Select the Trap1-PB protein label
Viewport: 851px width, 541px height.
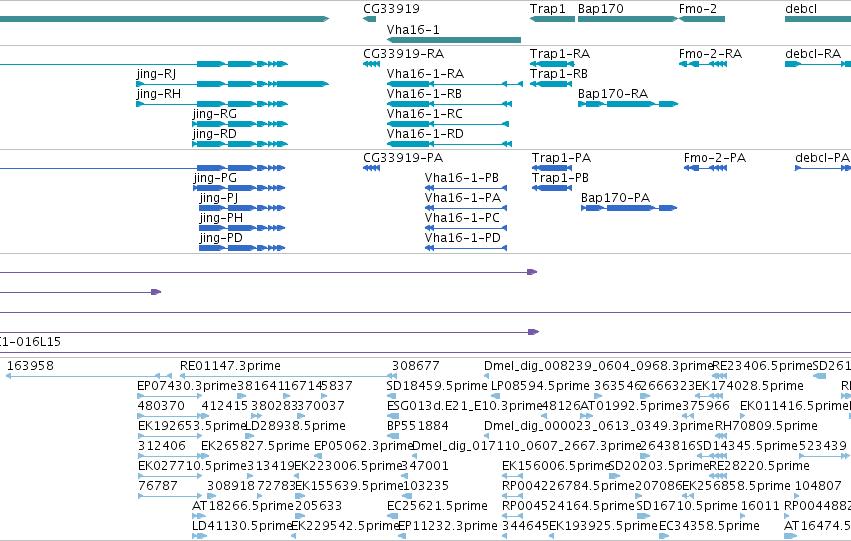click(561, 178)
